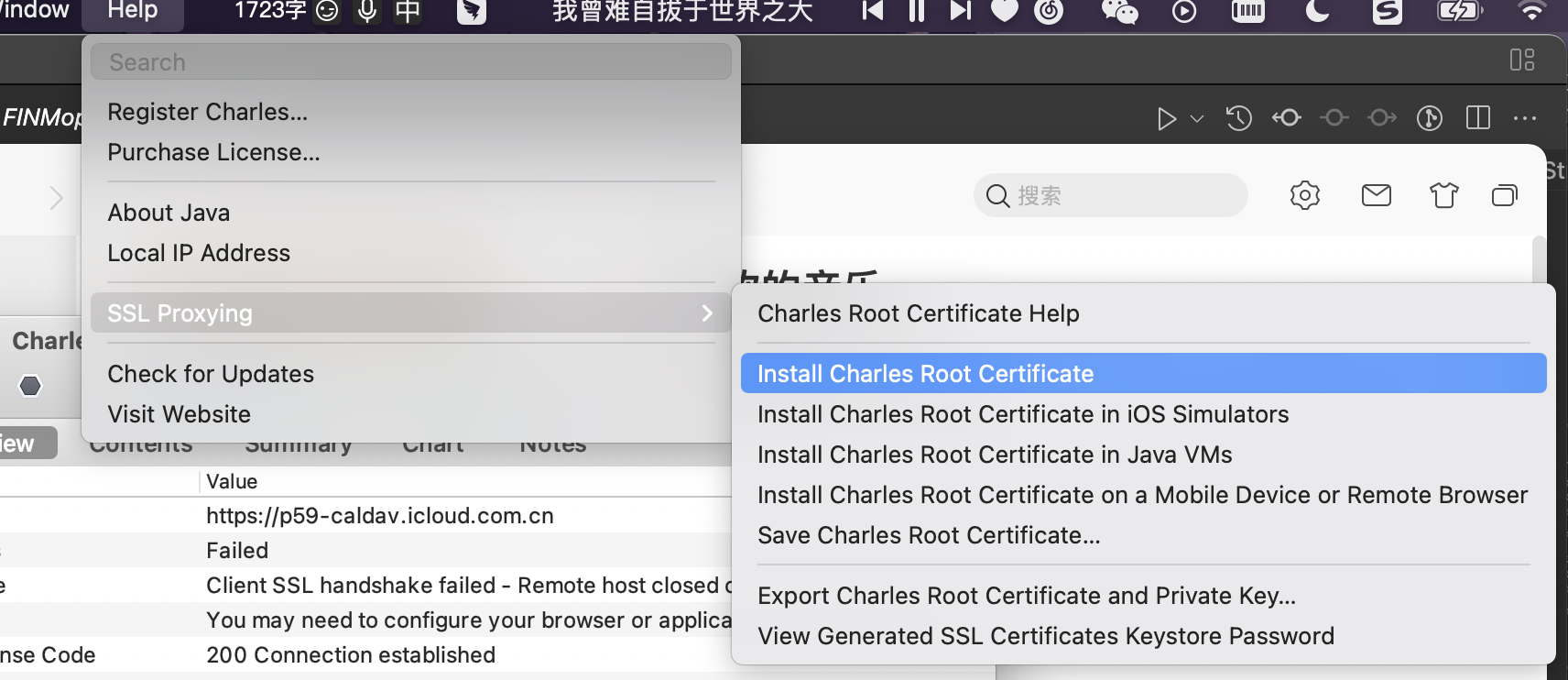Skip to next track in menu bar
The image size is (1568, 680).
960,11
